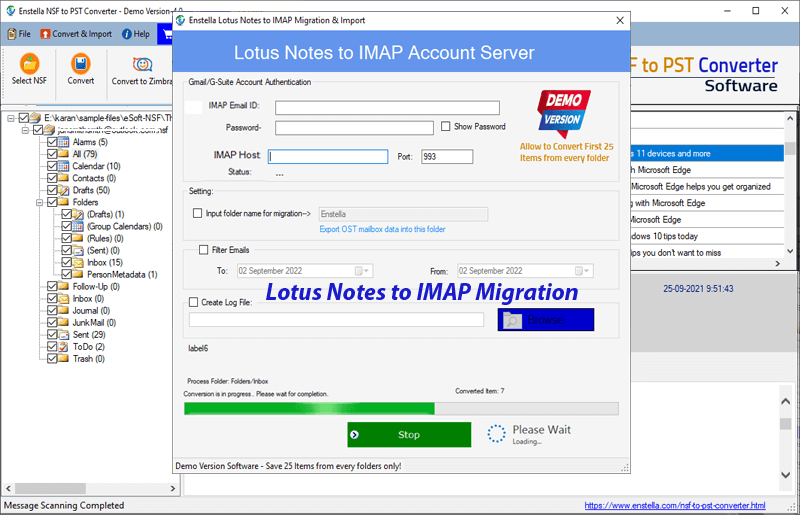Image resolution: width=800 pixels, height=515 pixels.
Task: Click the (Rules) folder icon
Action: (78, 238)
